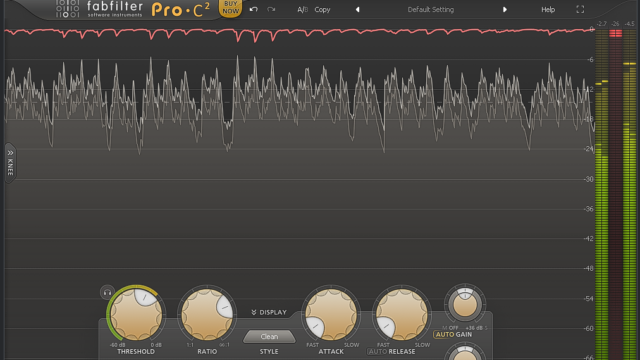Go to next preset with right arrow

tap(505, 9)
